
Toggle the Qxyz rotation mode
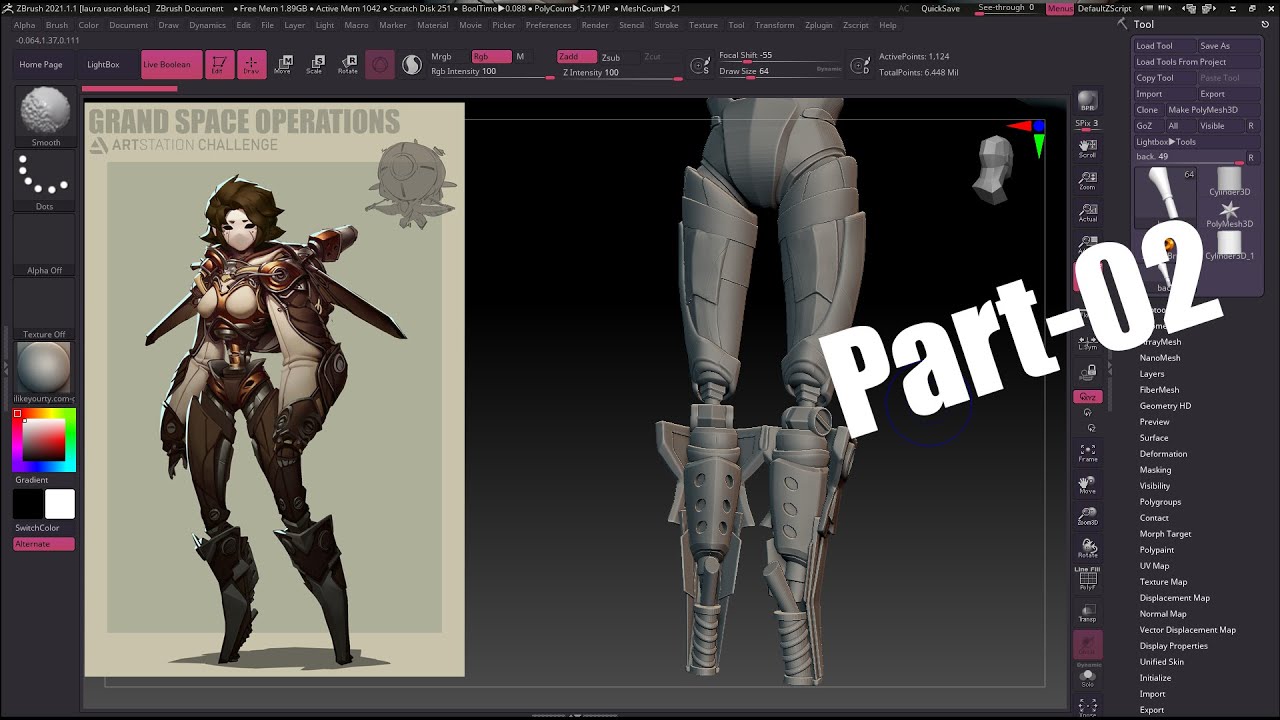(1087, 397)
